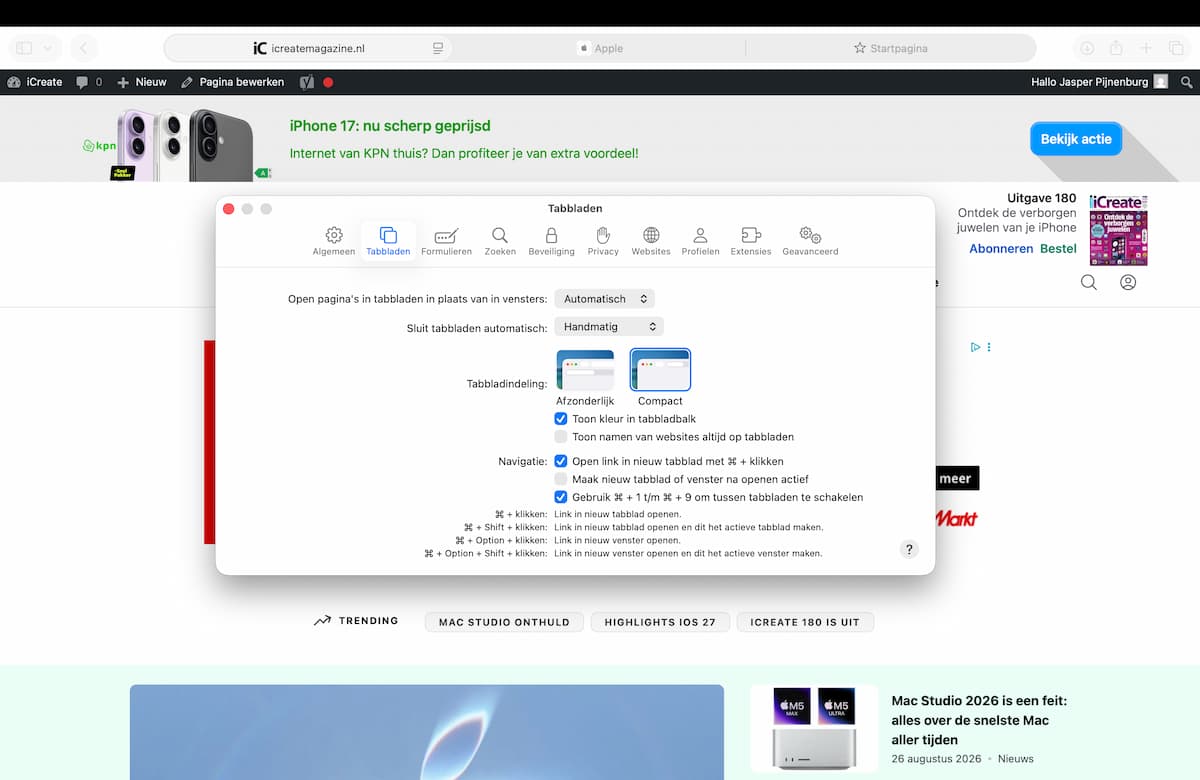Click the large blue featured article image
1200x780 pixels.
(427, 732)
